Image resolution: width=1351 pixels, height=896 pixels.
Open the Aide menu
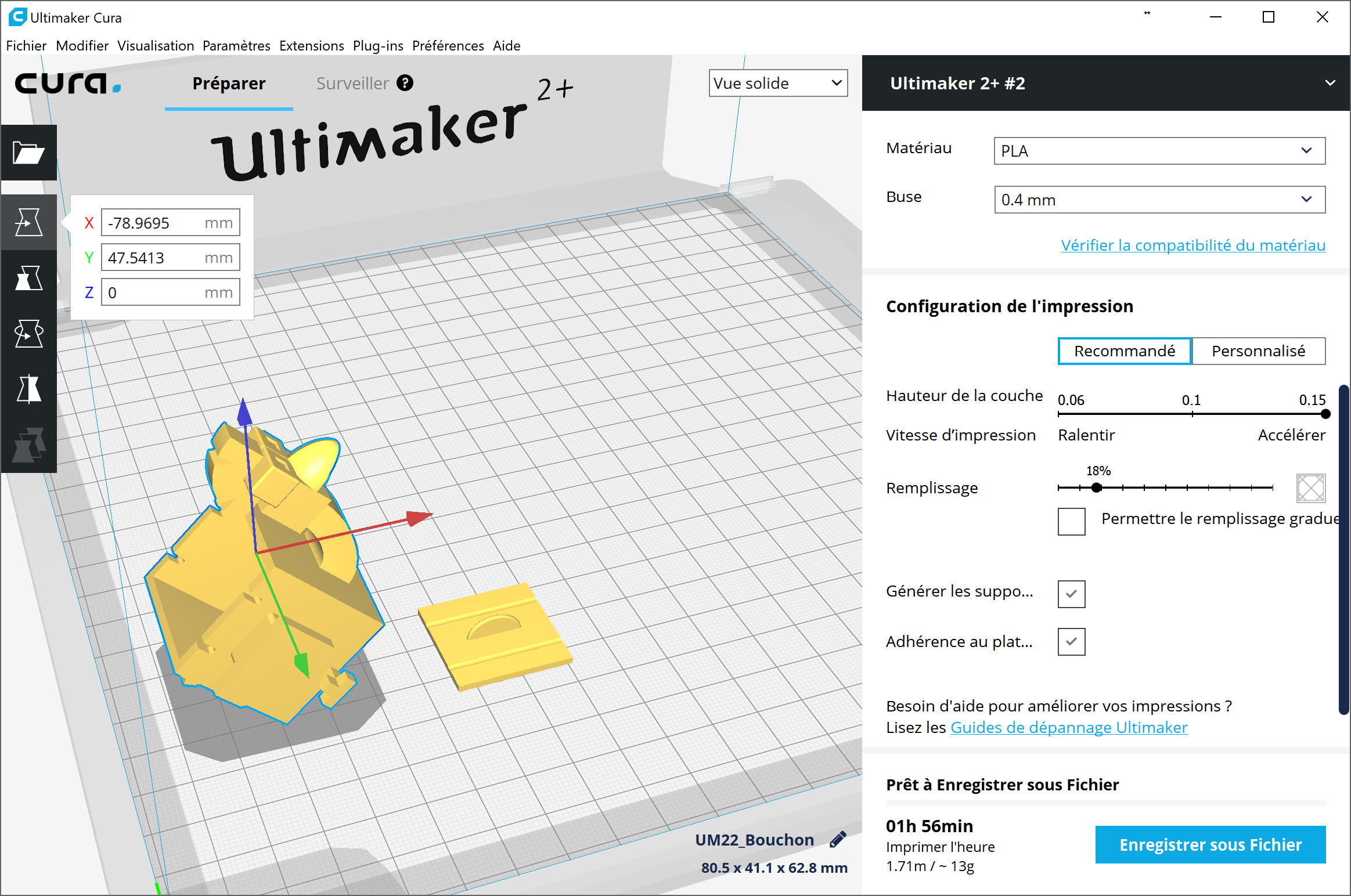[507, 45]
